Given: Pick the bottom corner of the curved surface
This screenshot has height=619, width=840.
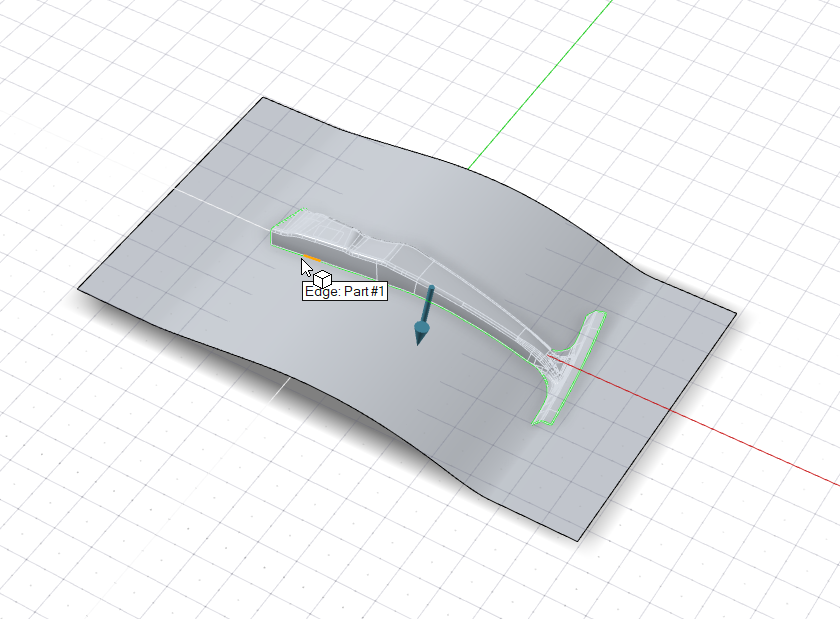Looking at the screenshot, I should coord(579,541).
